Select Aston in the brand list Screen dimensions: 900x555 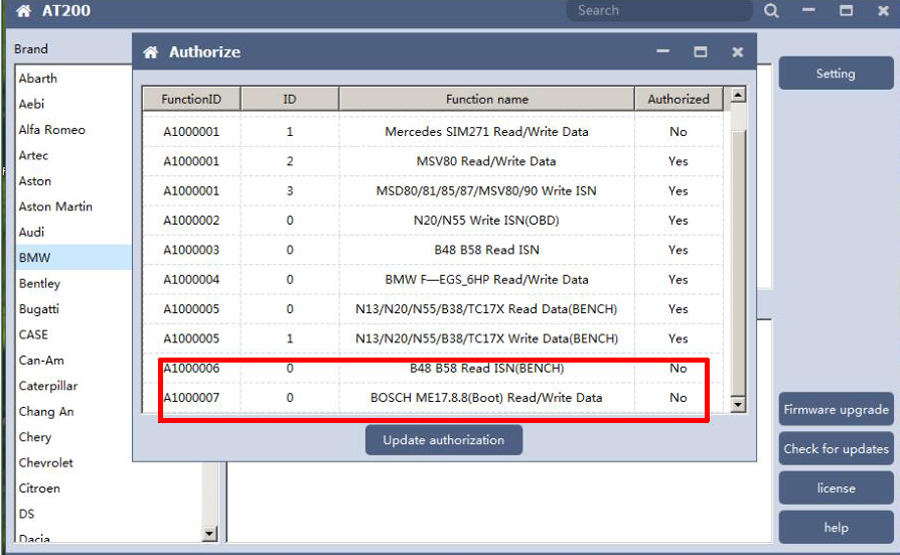tap(34, 181)
